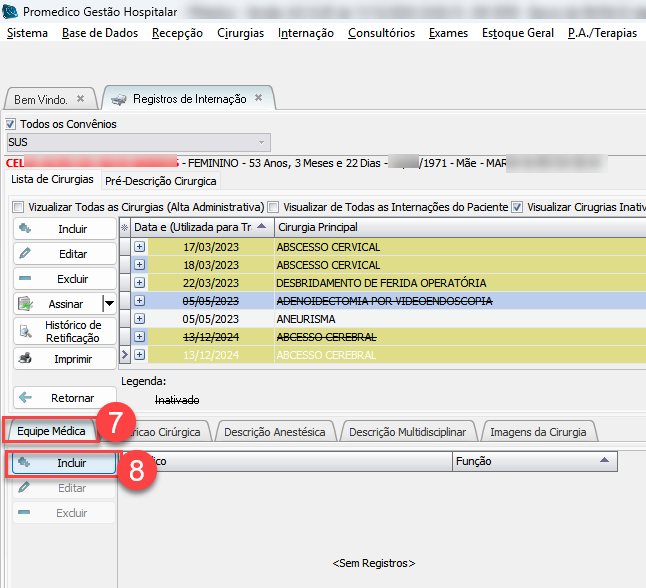This screenshot has width=646, height=588.
Task: Open the Cirurgias menu
Action: pyautogui.click(x=240, y=33)
